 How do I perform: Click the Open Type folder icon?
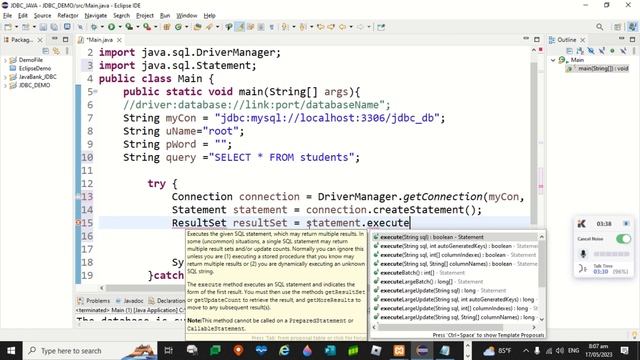[198, 27]
